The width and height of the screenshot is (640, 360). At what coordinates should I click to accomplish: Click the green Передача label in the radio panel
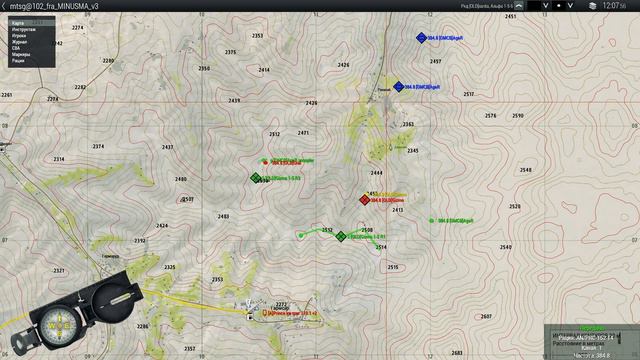[x=592, y=328]
